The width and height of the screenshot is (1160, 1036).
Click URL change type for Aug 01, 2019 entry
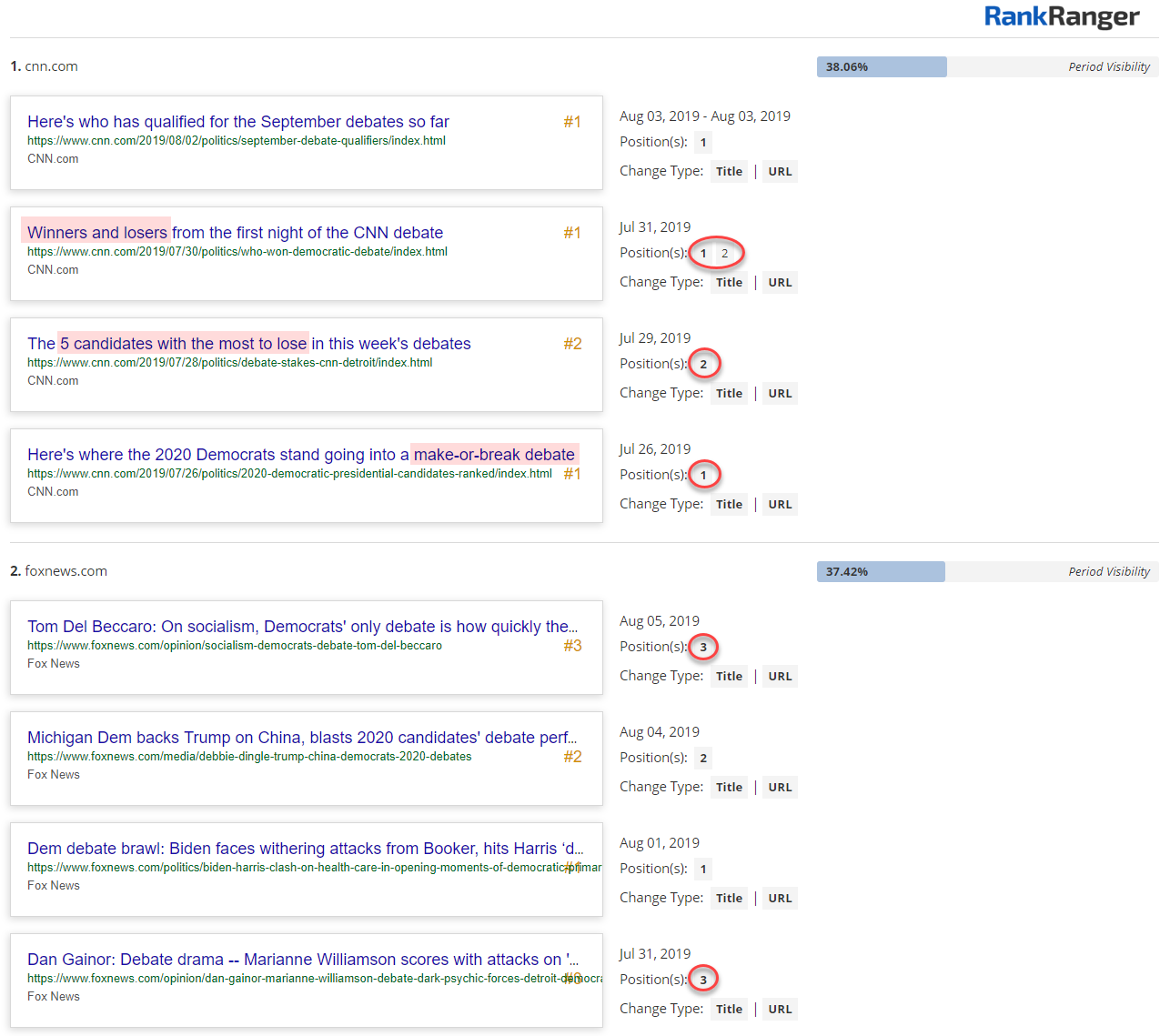(780, 898)
